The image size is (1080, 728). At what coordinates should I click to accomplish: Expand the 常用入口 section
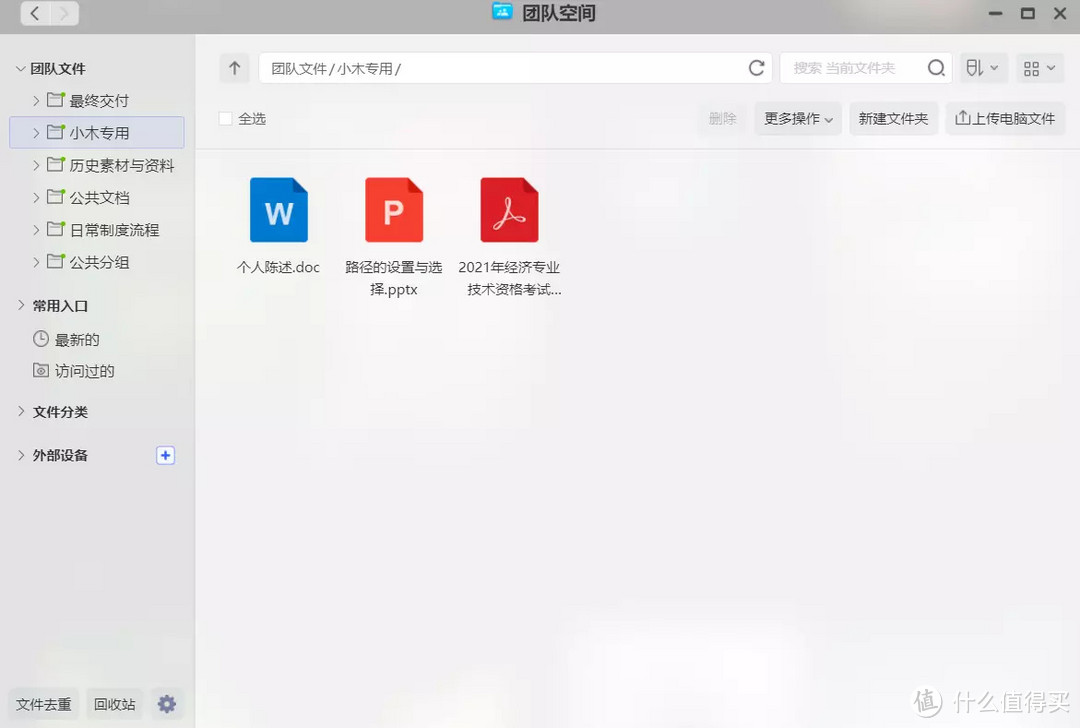tap(21, 305)
